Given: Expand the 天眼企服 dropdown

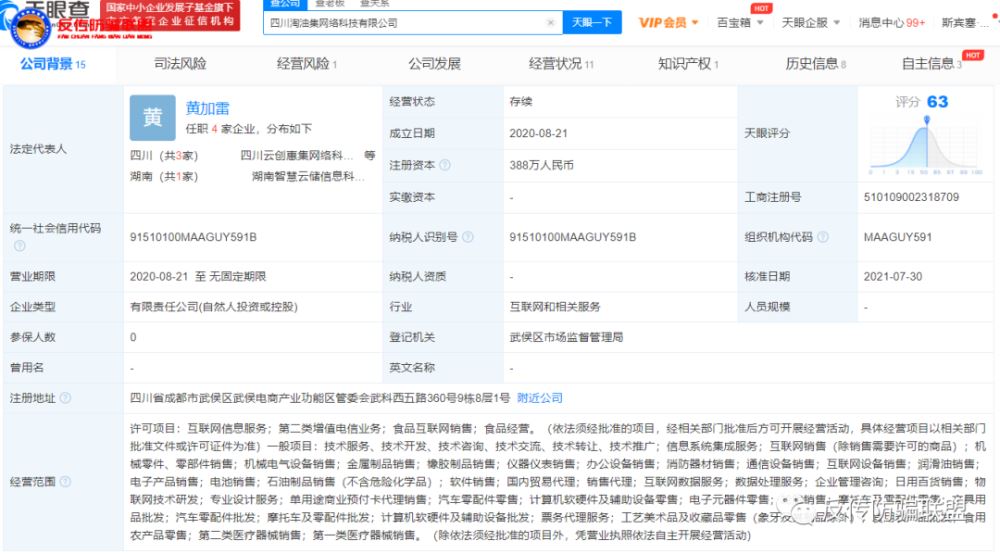Looking at the screenshot, I should point(811,23).
